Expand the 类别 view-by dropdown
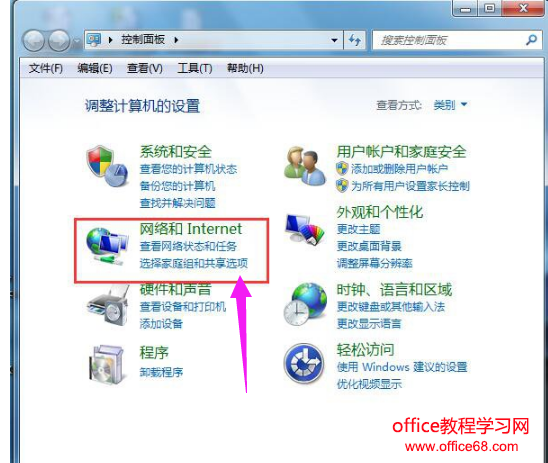Image resolution: width=548 pixels, height=463 pixels. pos(450,104)
